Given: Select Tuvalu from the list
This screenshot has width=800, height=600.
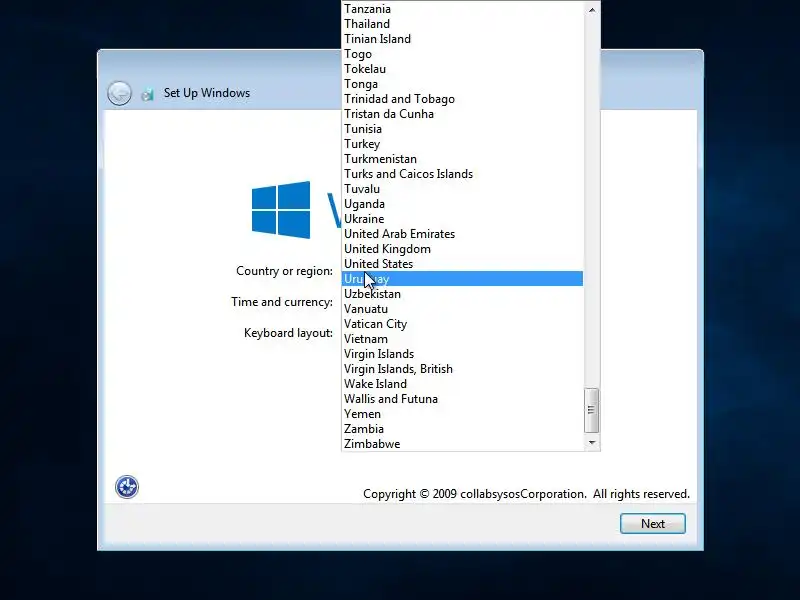Looking at the screenshot, I should pyautogui.click(x=462, y=189).
